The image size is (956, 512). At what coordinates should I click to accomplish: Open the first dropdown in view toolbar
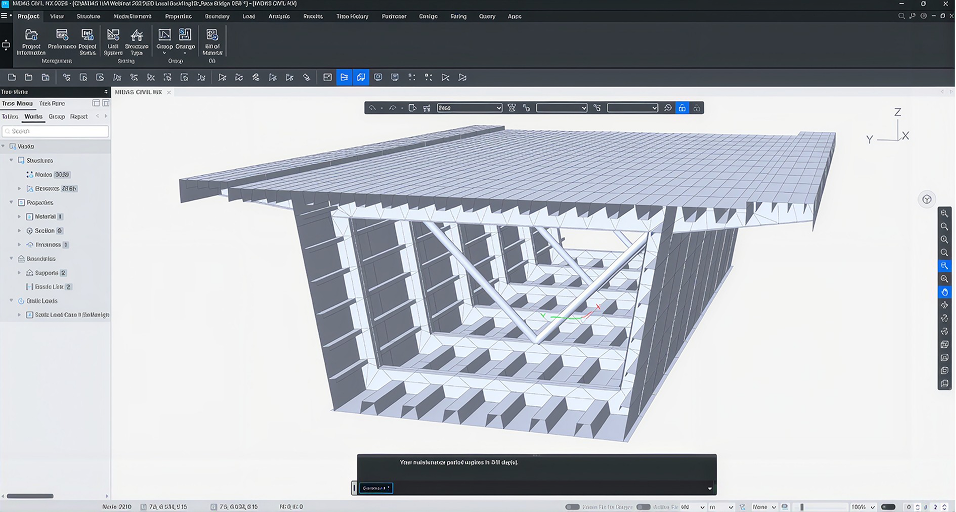pyautogui.click(x=469, y=108)
